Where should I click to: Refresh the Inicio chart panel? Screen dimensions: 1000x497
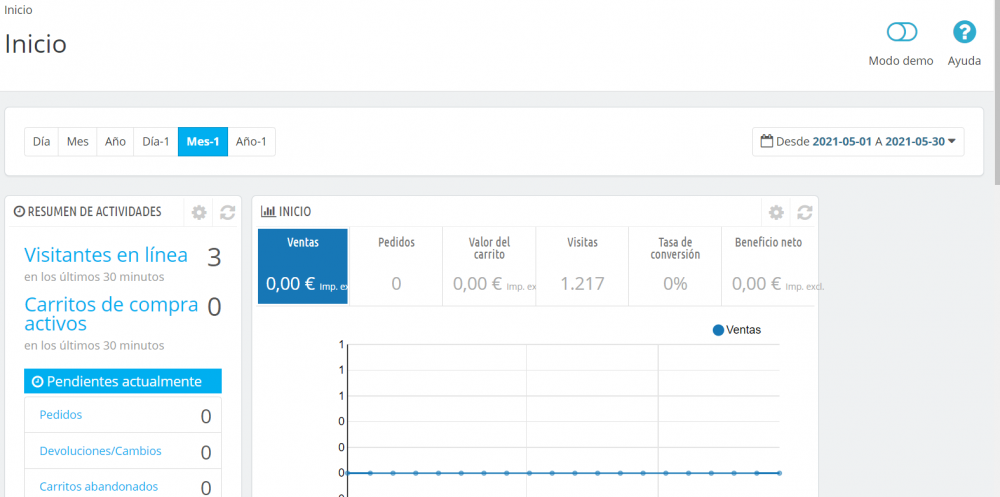tap(804, 212)
